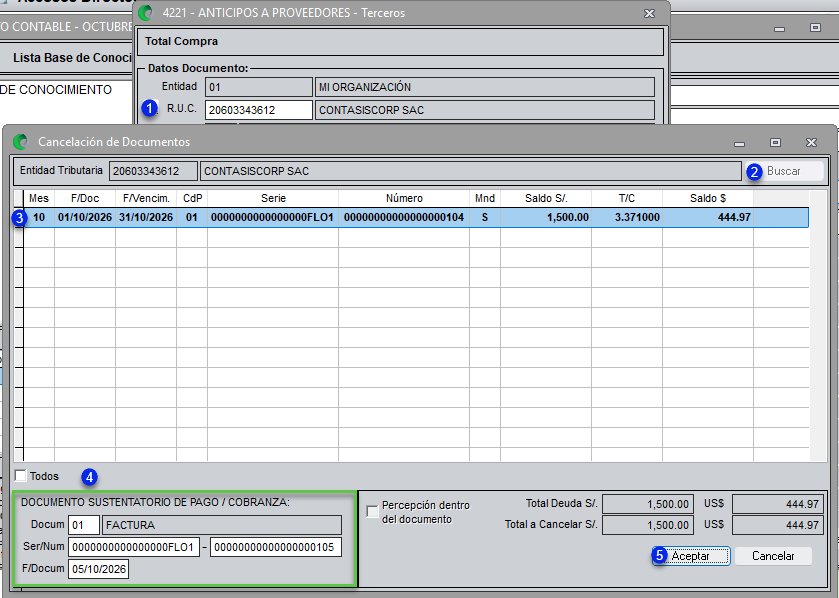Click the T/C column header
This screenshot has height=598, width=839.
point(627,198)
